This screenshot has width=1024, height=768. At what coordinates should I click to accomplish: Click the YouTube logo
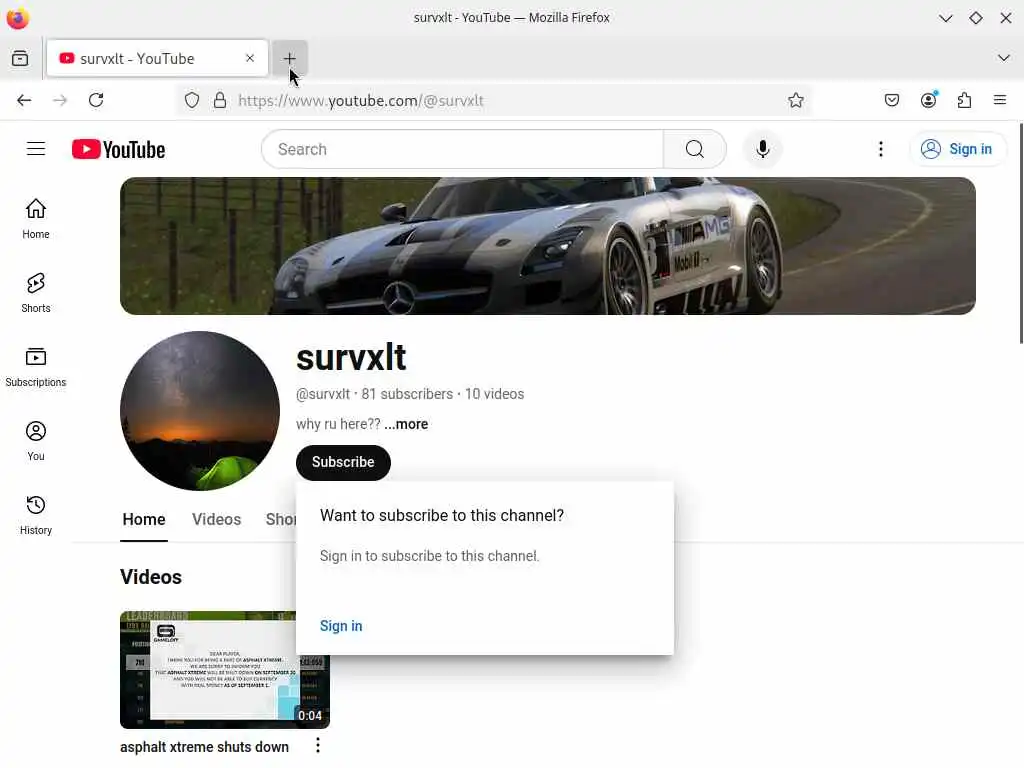pyautogui.click(x=118, y=150)
